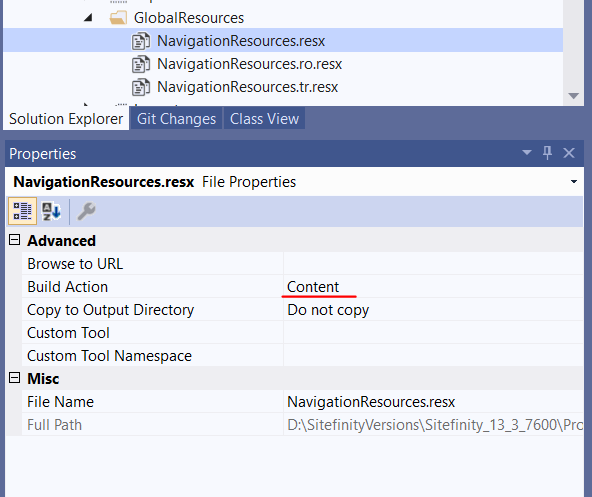Select the GlobalResources folder label
The height and width of the screenshot is (497, 592).
coord(189,18)
